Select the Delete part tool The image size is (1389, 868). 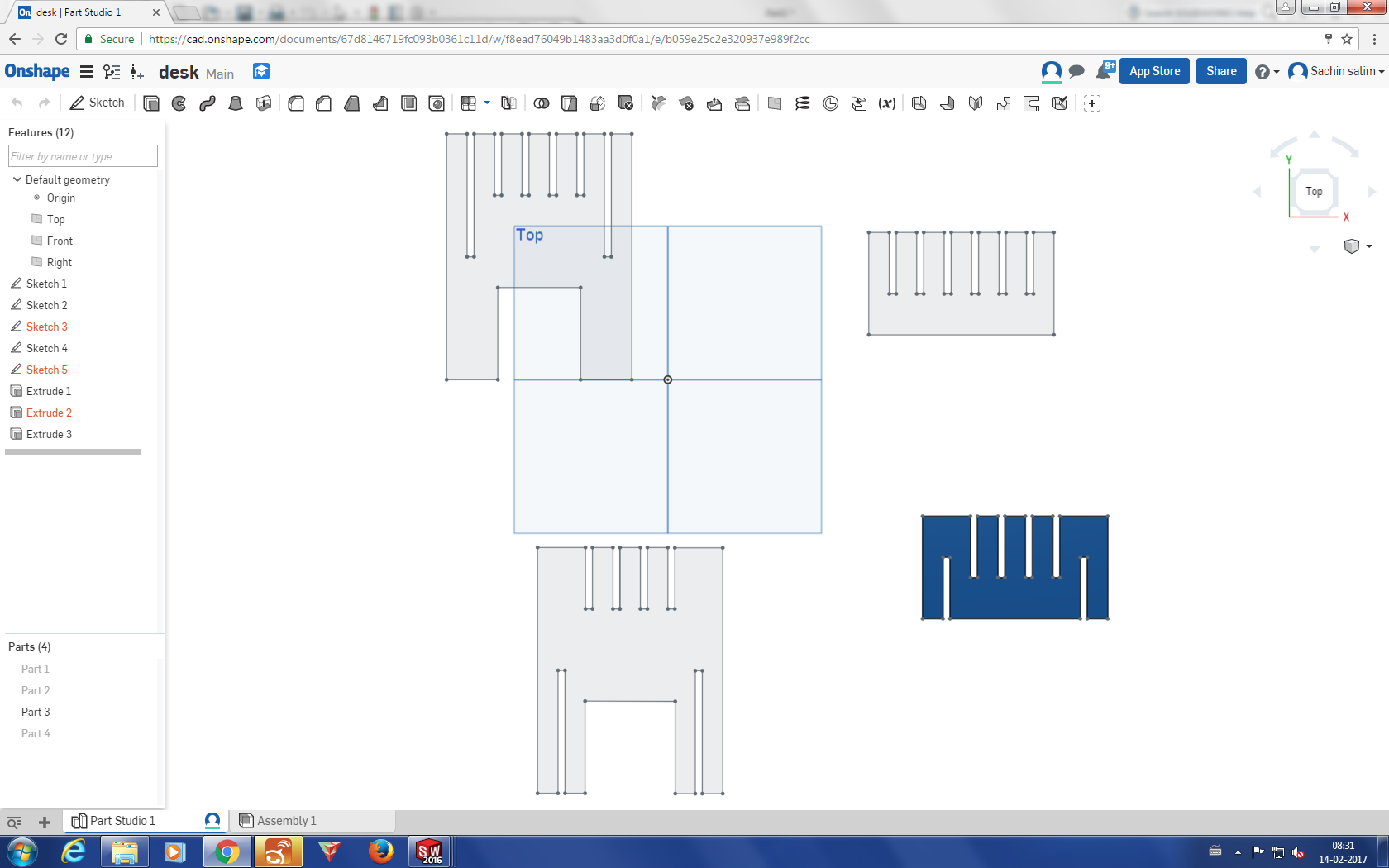point(626,103)
